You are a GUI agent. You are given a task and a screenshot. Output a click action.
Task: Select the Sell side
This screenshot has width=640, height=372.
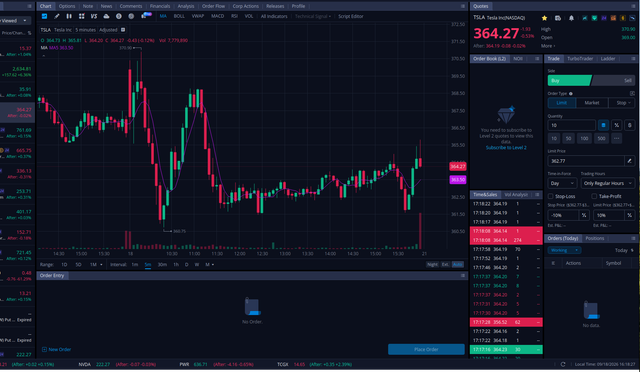[x=614, y=80]
